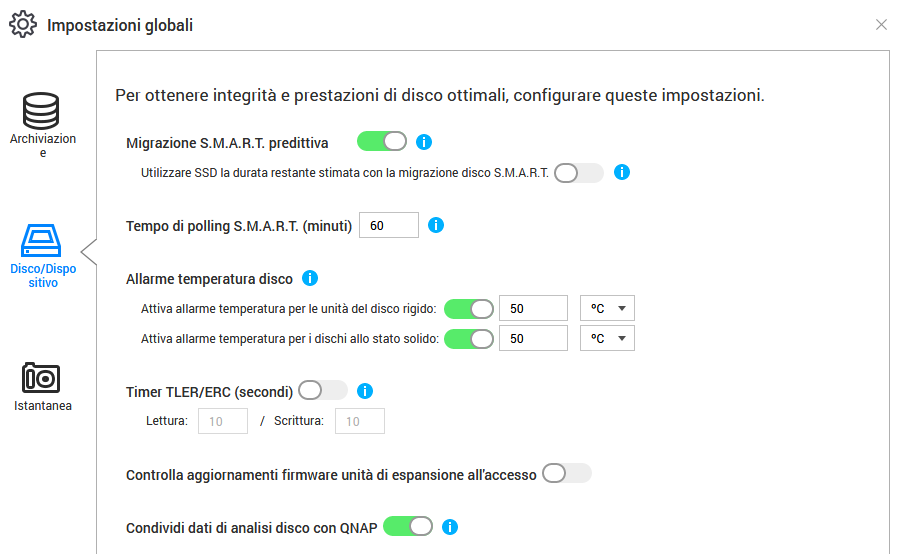Enable SSD durata restante stimata toggle

[x=579, y=173]
